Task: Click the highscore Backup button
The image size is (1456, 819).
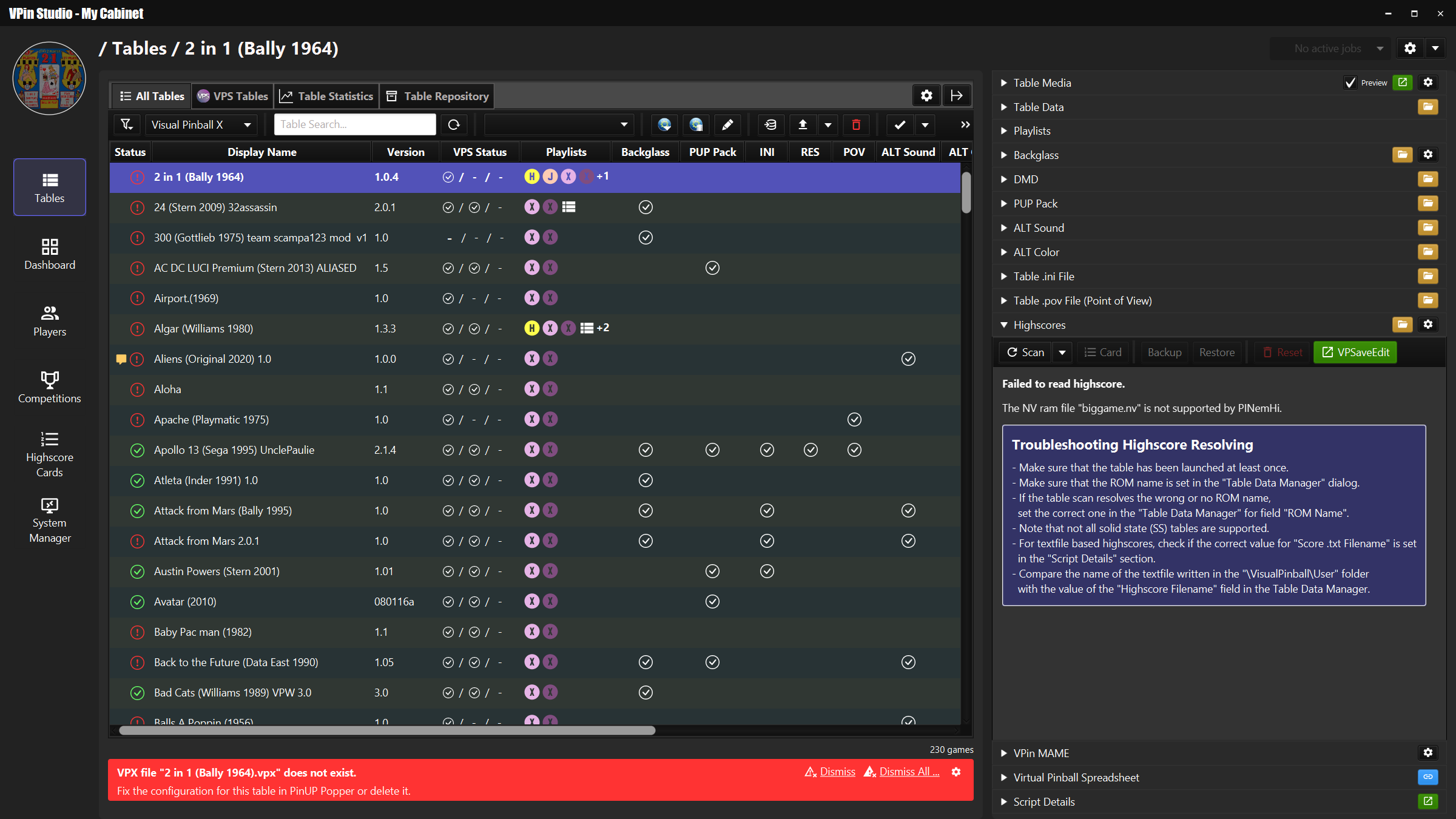Action: (1164, 352)
